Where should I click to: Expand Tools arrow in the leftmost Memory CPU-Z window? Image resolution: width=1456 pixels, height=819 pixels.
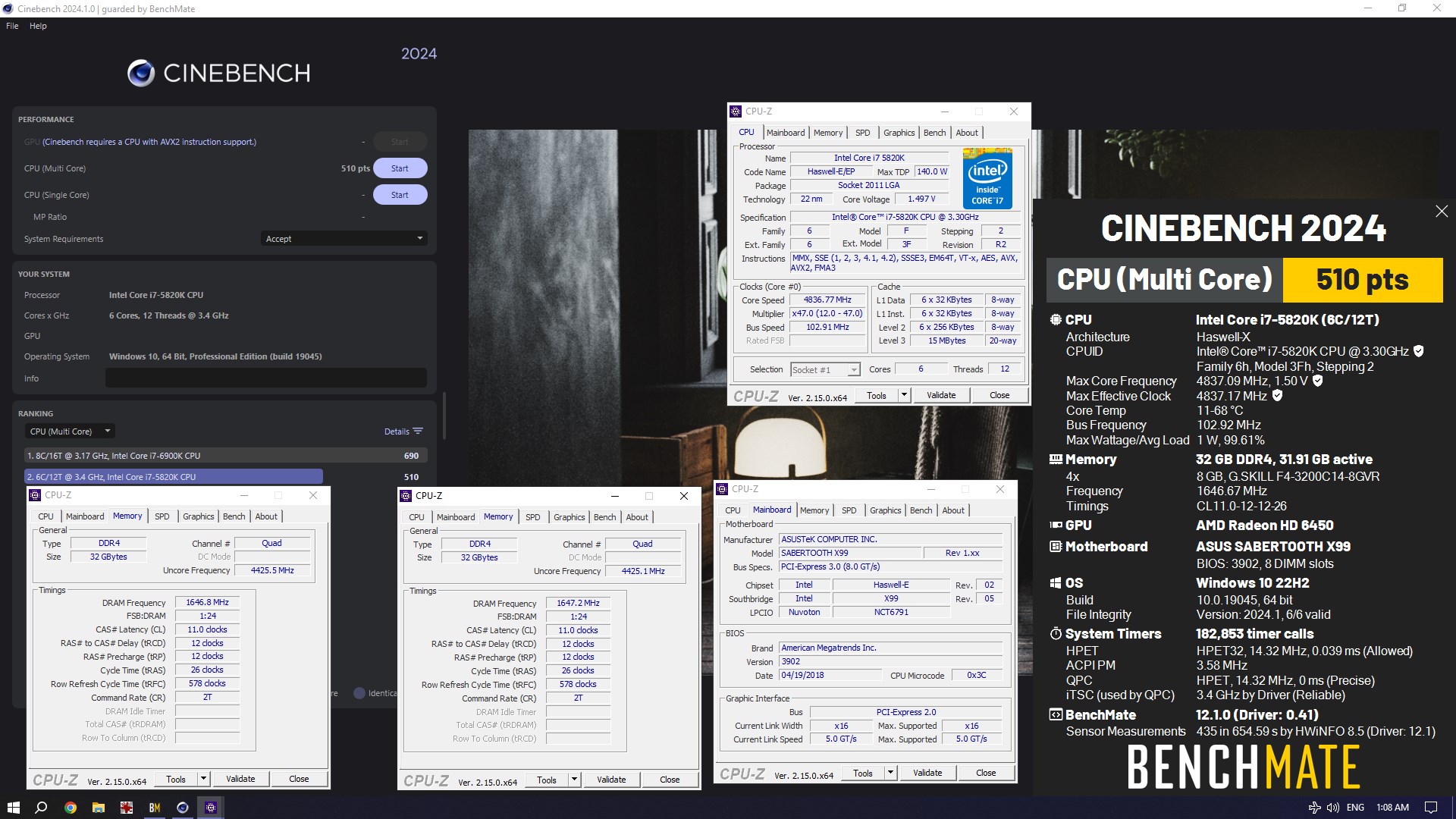pyautogui.click(x=203, y=779)
